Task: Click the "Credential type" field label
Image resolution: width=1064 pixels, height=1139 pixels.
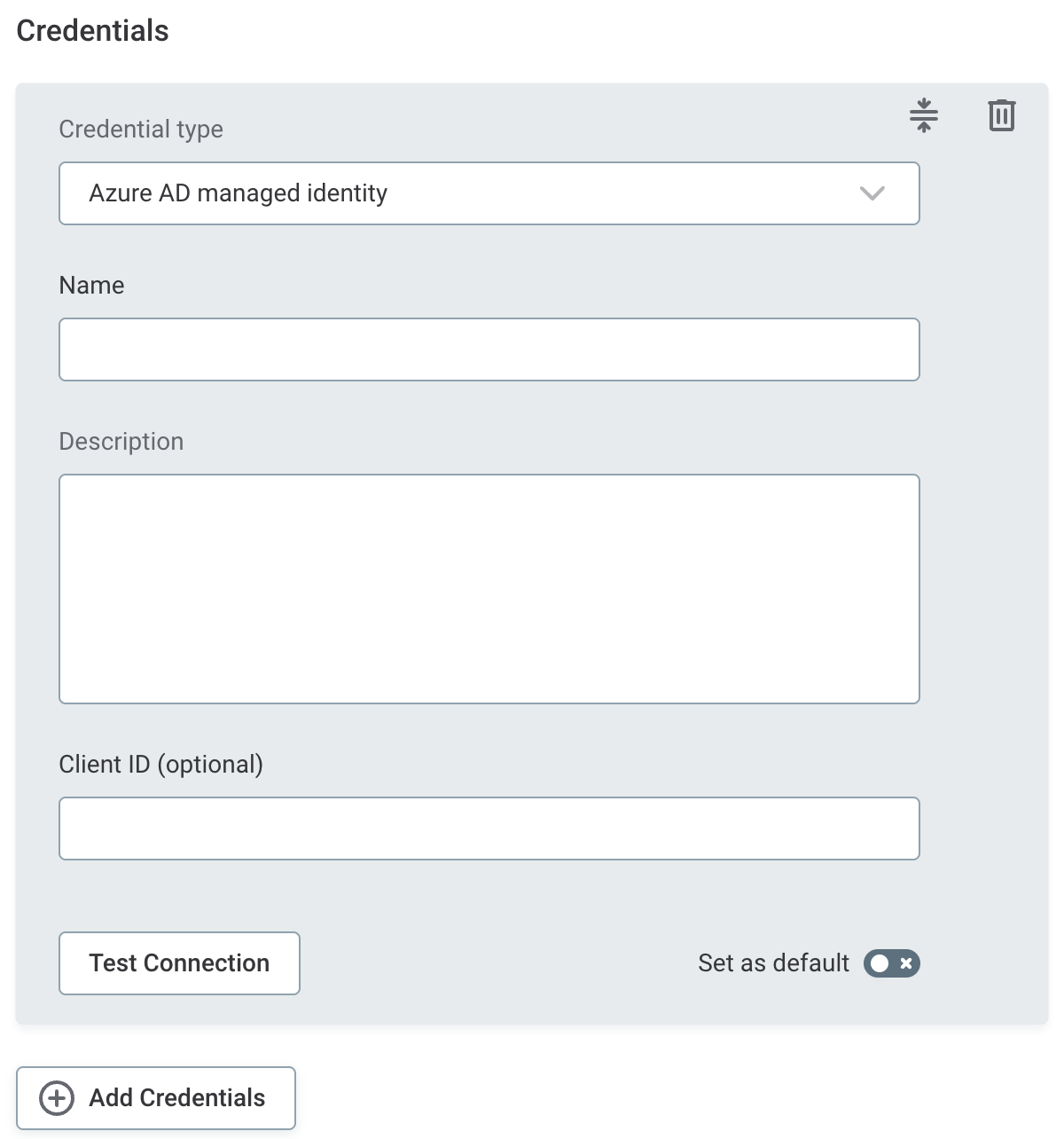Action: coord(141,130)
